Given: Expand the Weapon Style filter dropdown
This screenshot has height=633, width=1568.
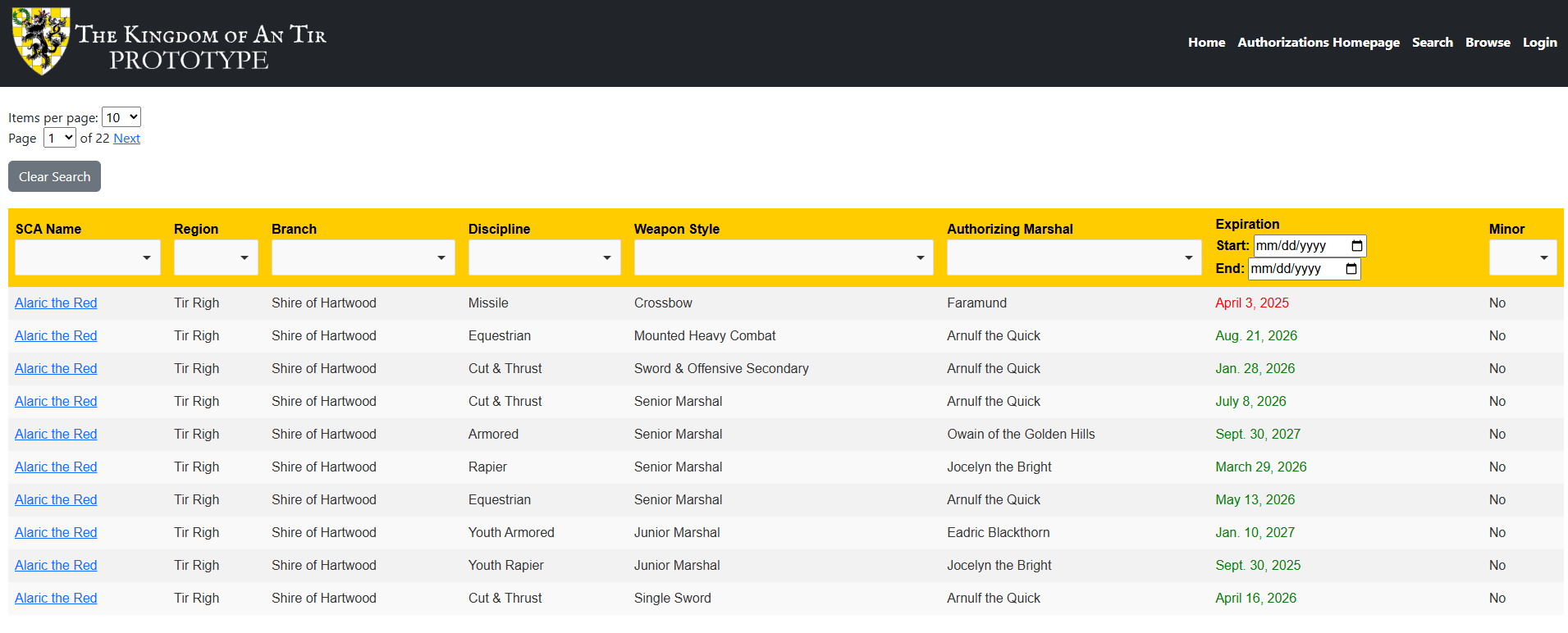Looking at the screenshot, I should (x=783, y=257).
